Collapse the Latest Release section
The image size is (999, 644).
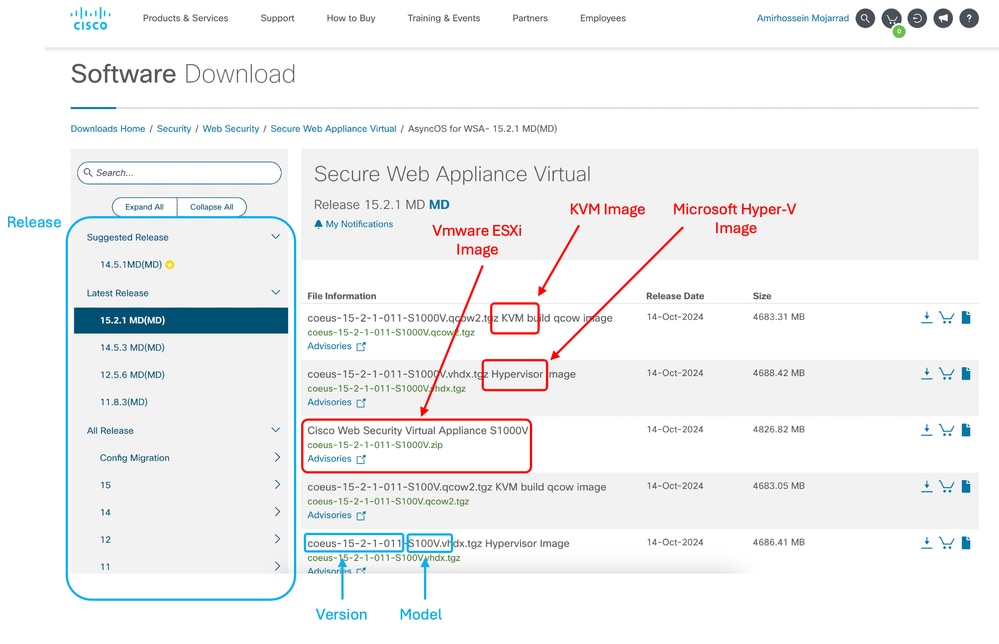pyautogui.click(x=275, y=292)
